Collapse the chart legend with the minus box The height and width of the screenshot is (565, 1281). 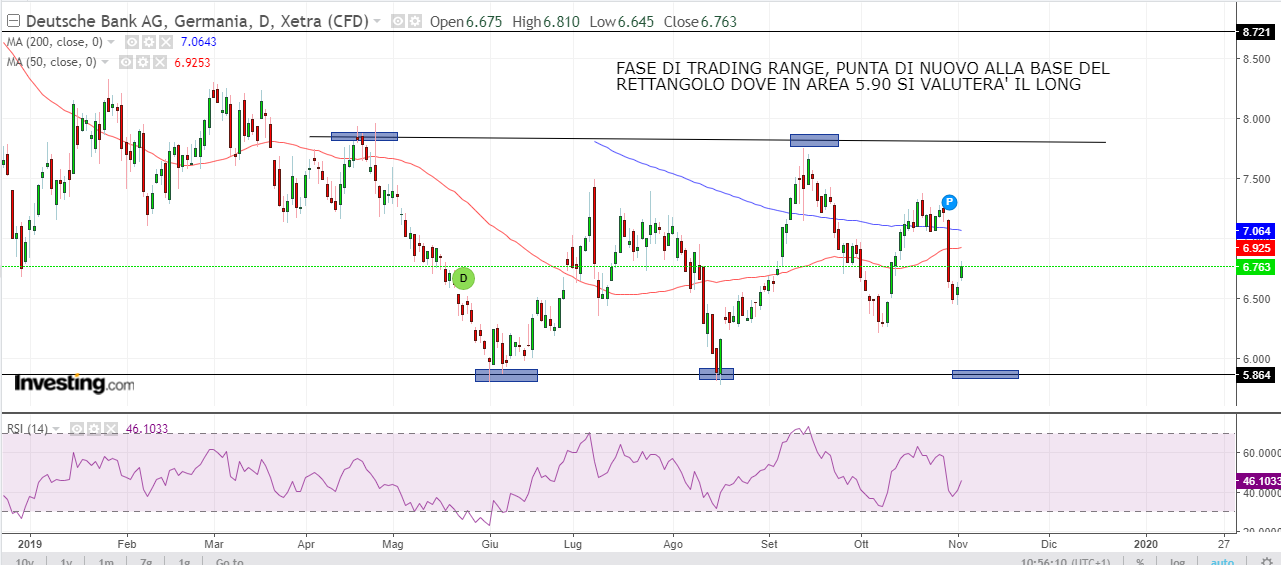click(13, 21)
